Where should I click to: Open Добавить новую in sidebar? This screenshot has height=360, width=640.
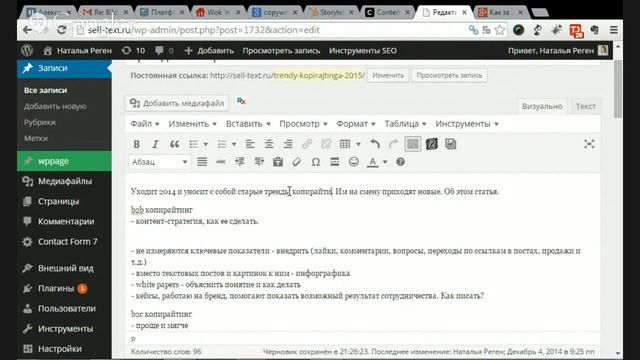click(55, 106)
